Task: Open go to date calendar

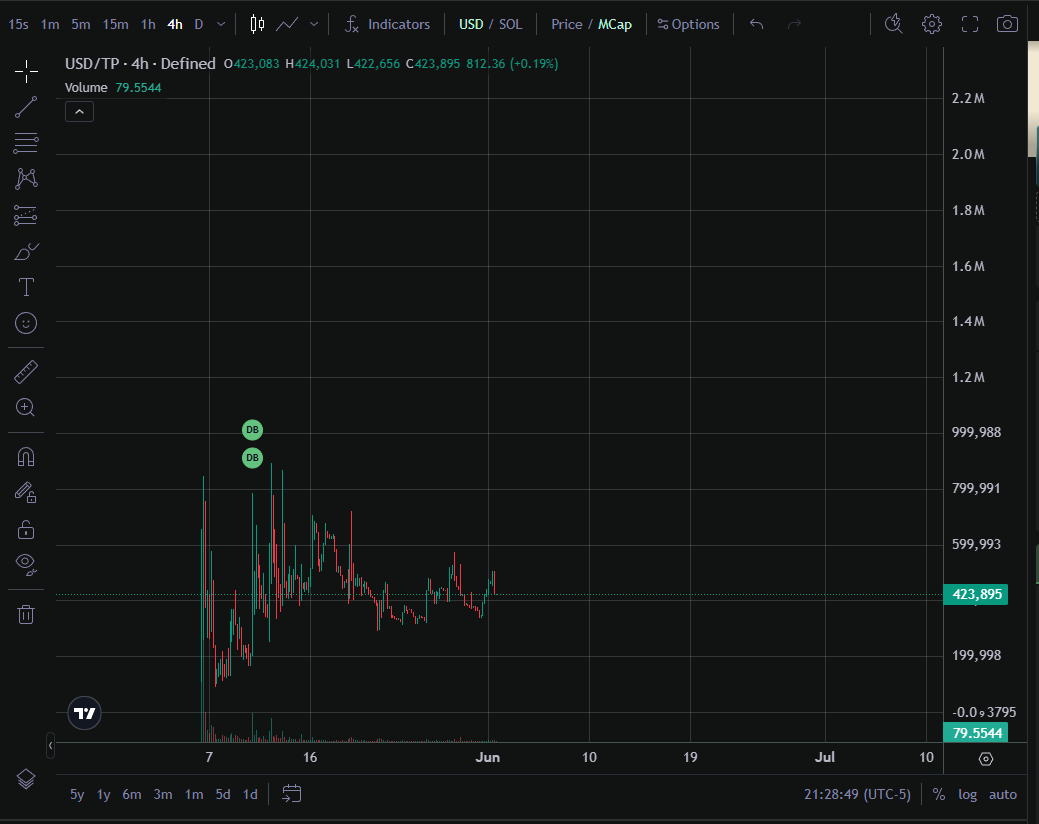Action: click(292, 794)
